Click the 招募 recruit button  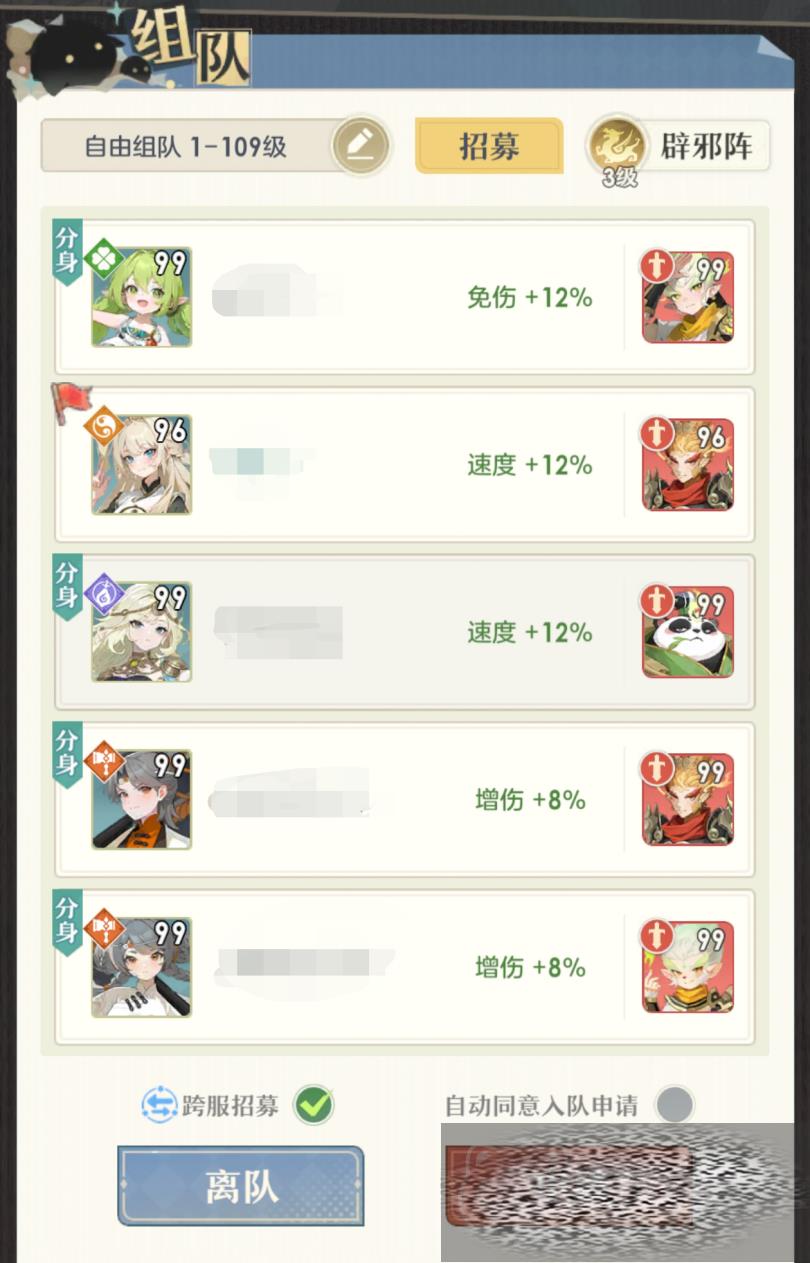pyautogui.click(x=489, y=146)
